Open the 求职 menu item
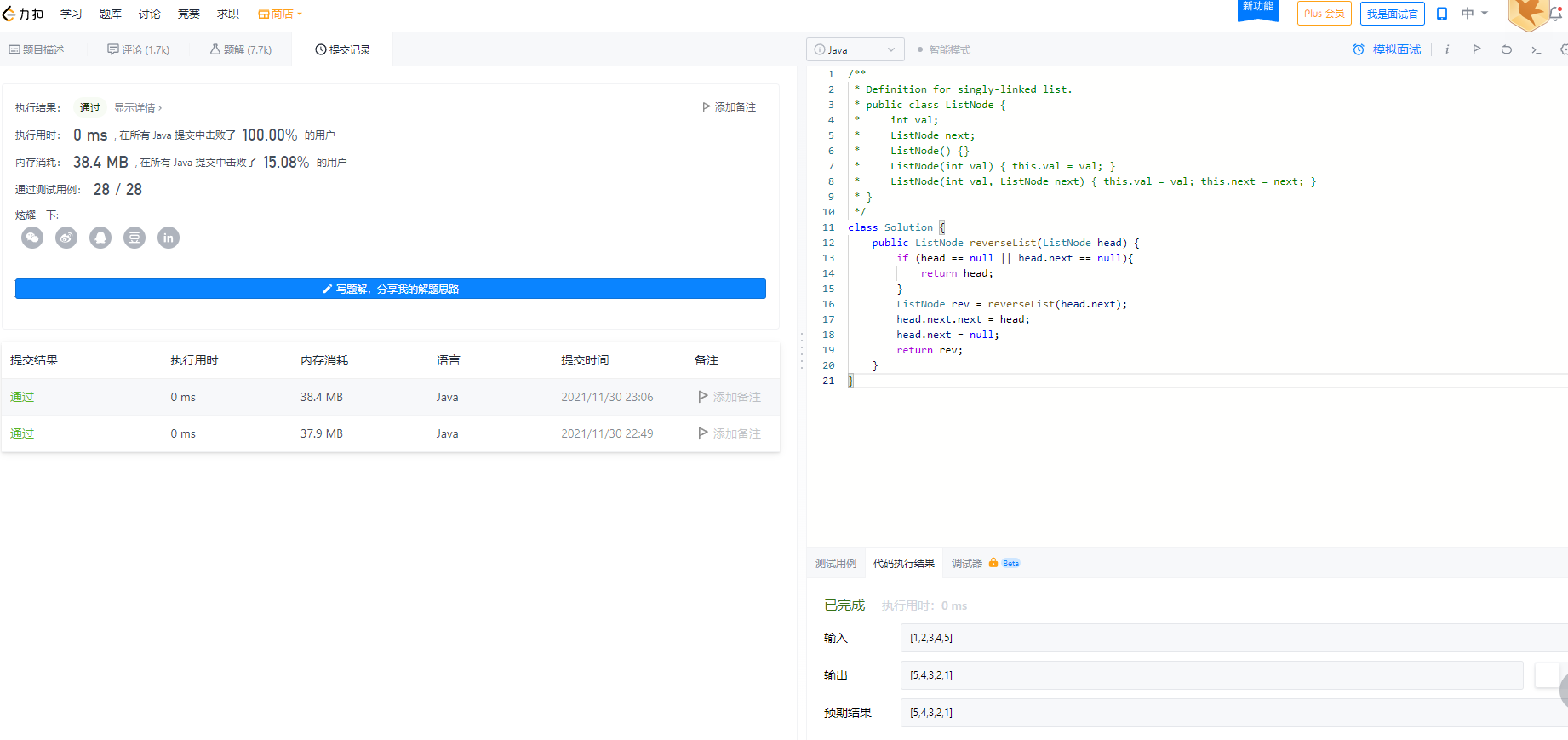This screenshot has height=740, width=1568. coord(228,14)
